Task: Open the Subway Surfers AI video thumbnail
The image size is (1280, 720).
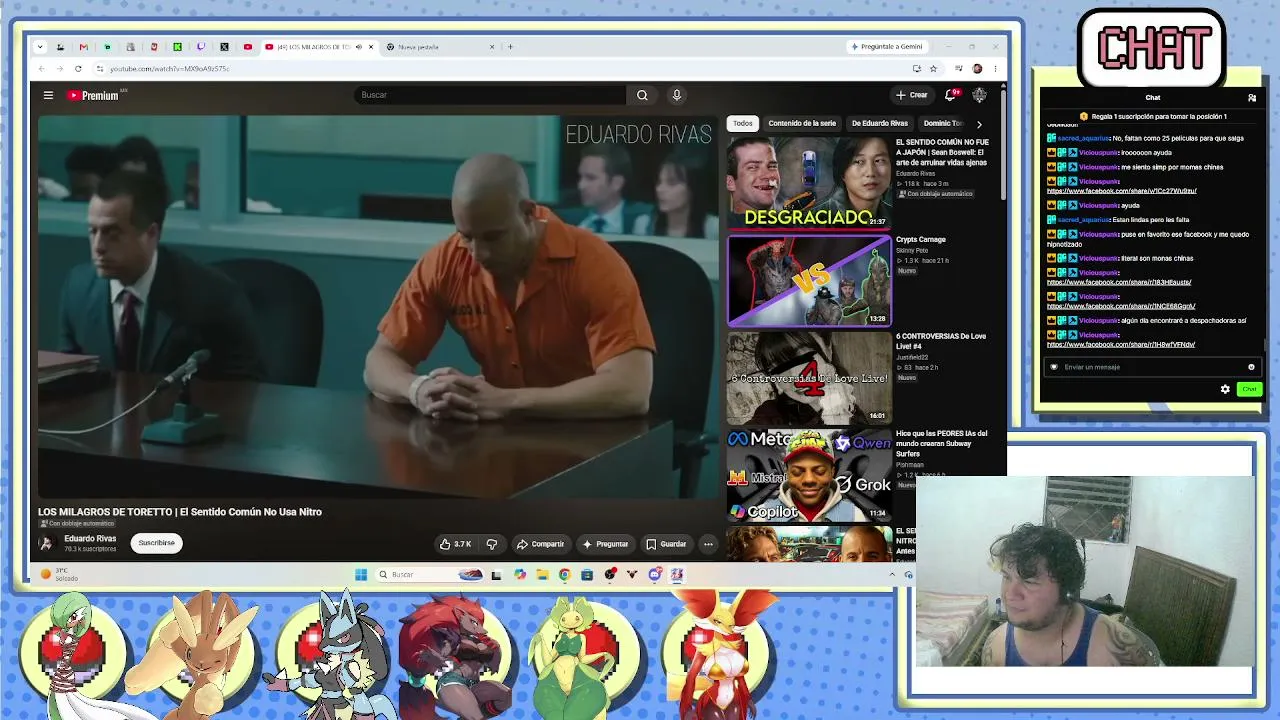Action: point(808,476)
